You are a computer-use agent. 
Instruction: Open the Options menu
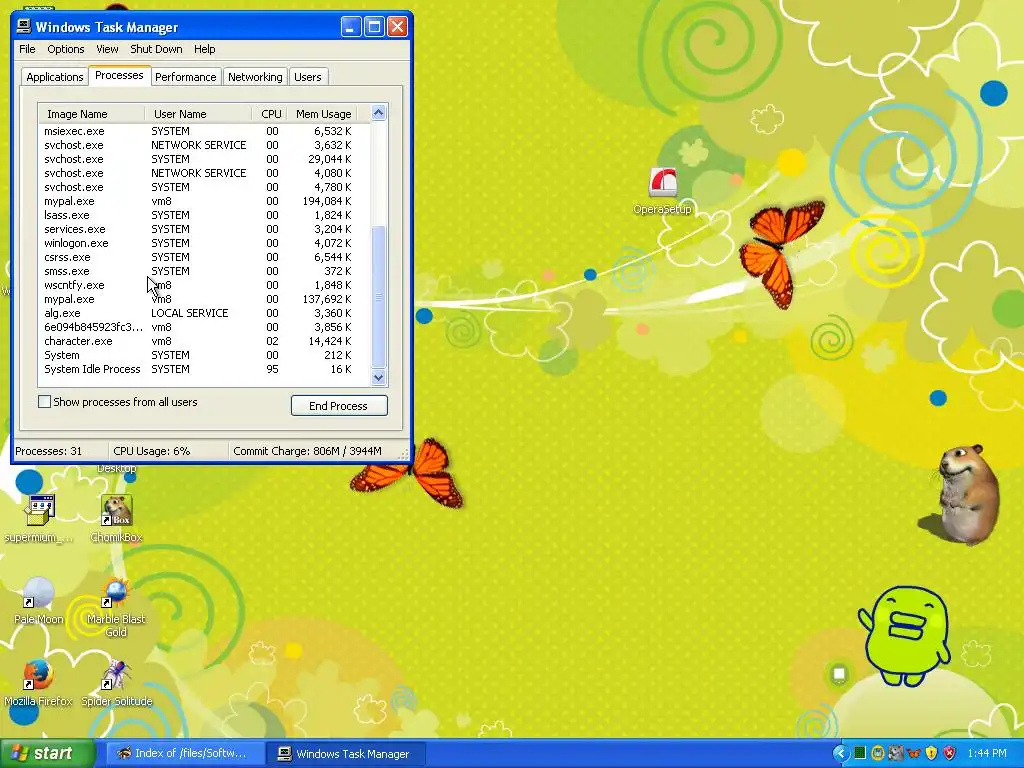tap(65, 49)
